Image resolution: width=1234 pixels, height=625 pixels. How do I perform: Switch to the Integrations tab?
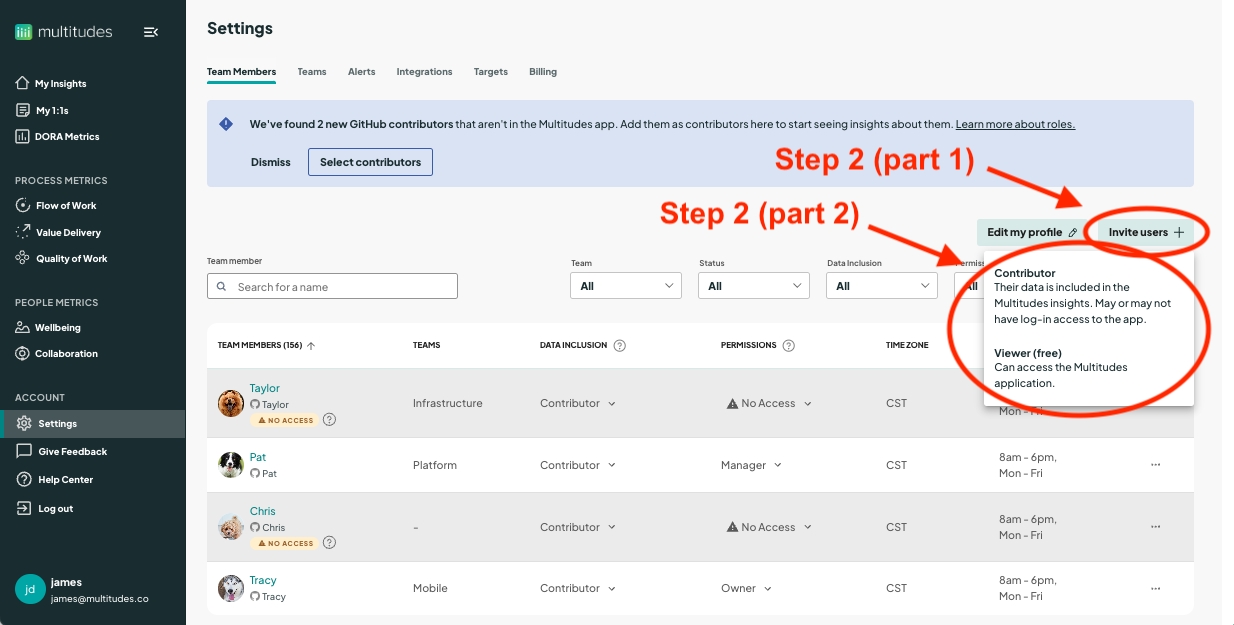click(424, 72)
